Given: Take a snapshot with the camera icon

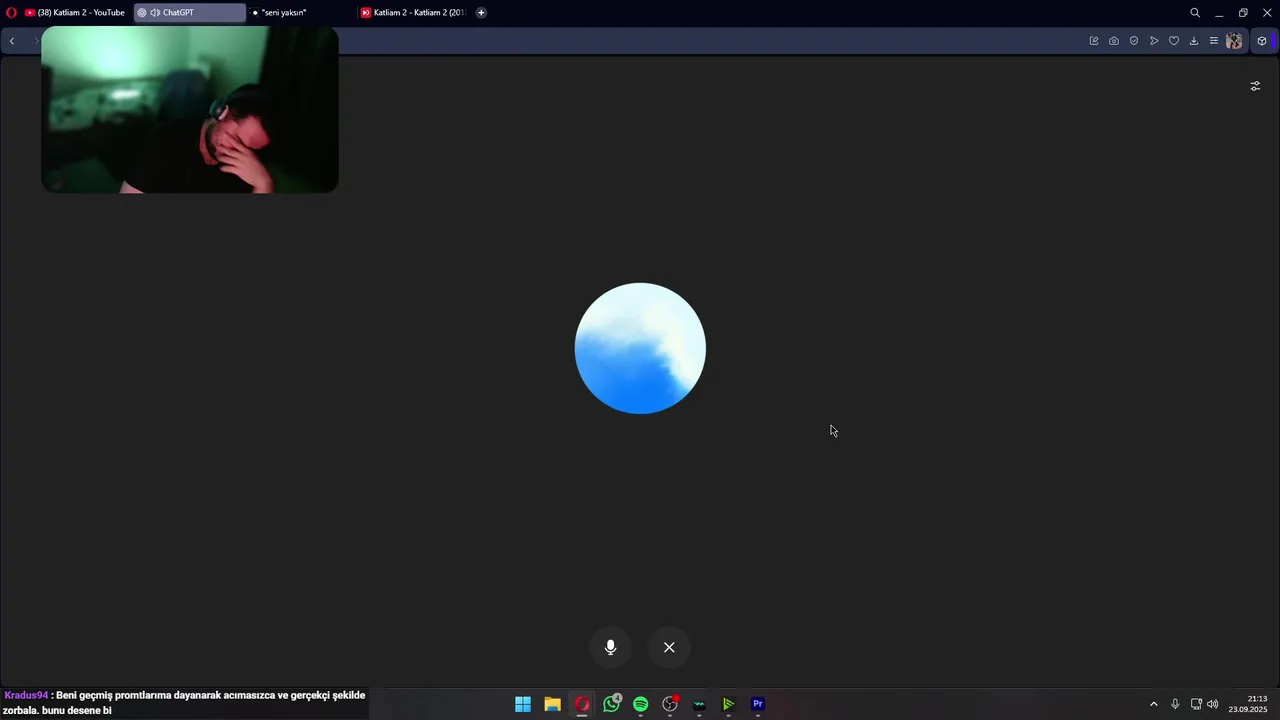Looking at the screenshot, I should coord(1114,41).
